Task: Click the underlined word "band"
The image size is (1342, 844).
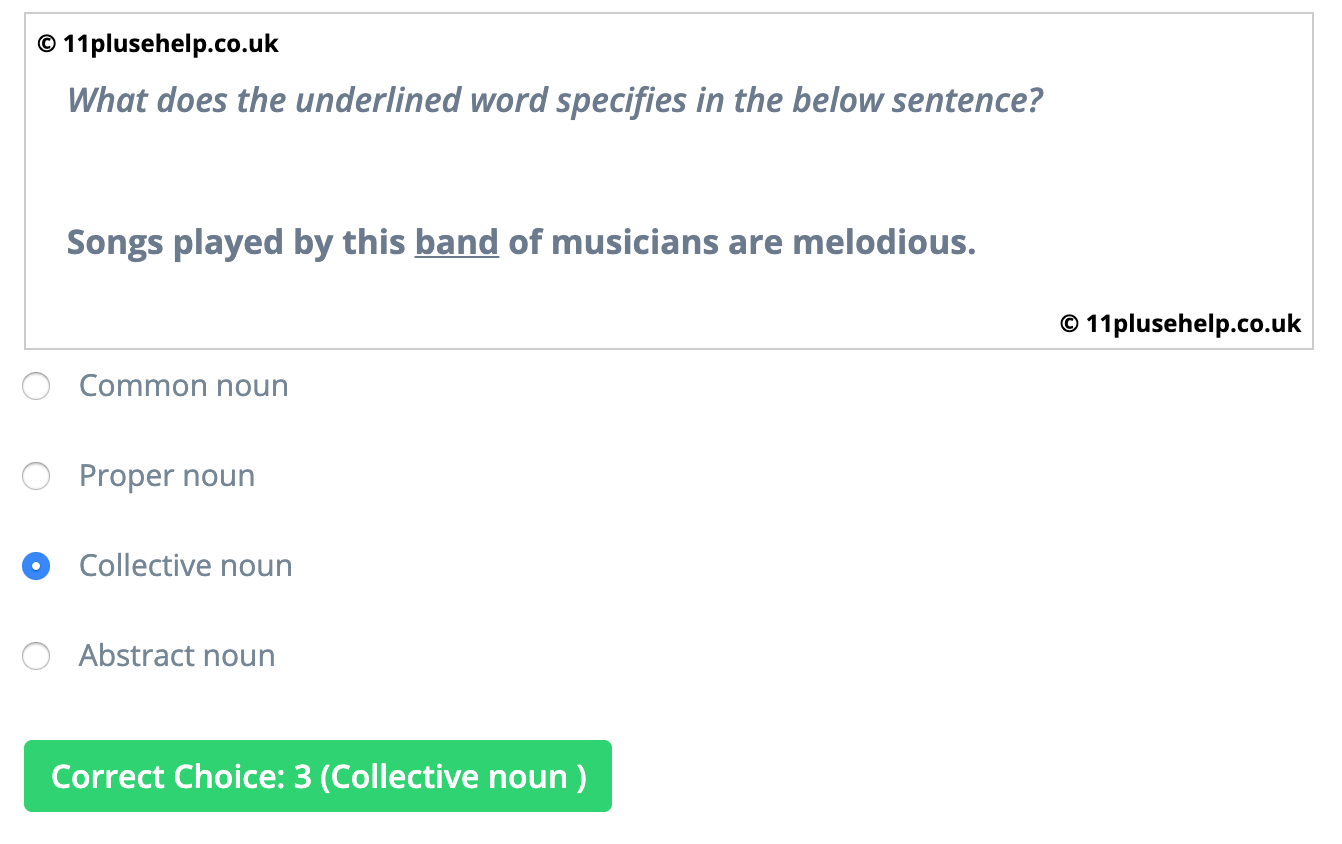Action: pos(457,242)
